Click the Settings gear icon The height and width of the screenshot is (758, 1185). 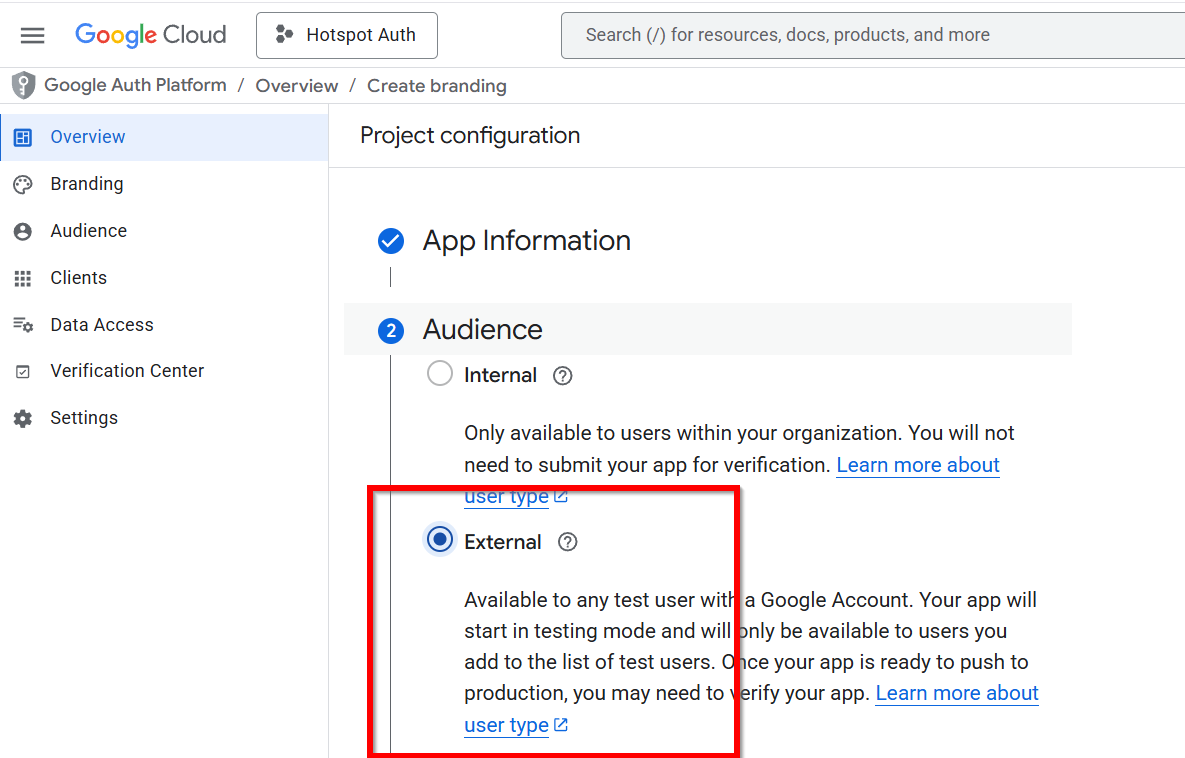click(x=23, y=418)
